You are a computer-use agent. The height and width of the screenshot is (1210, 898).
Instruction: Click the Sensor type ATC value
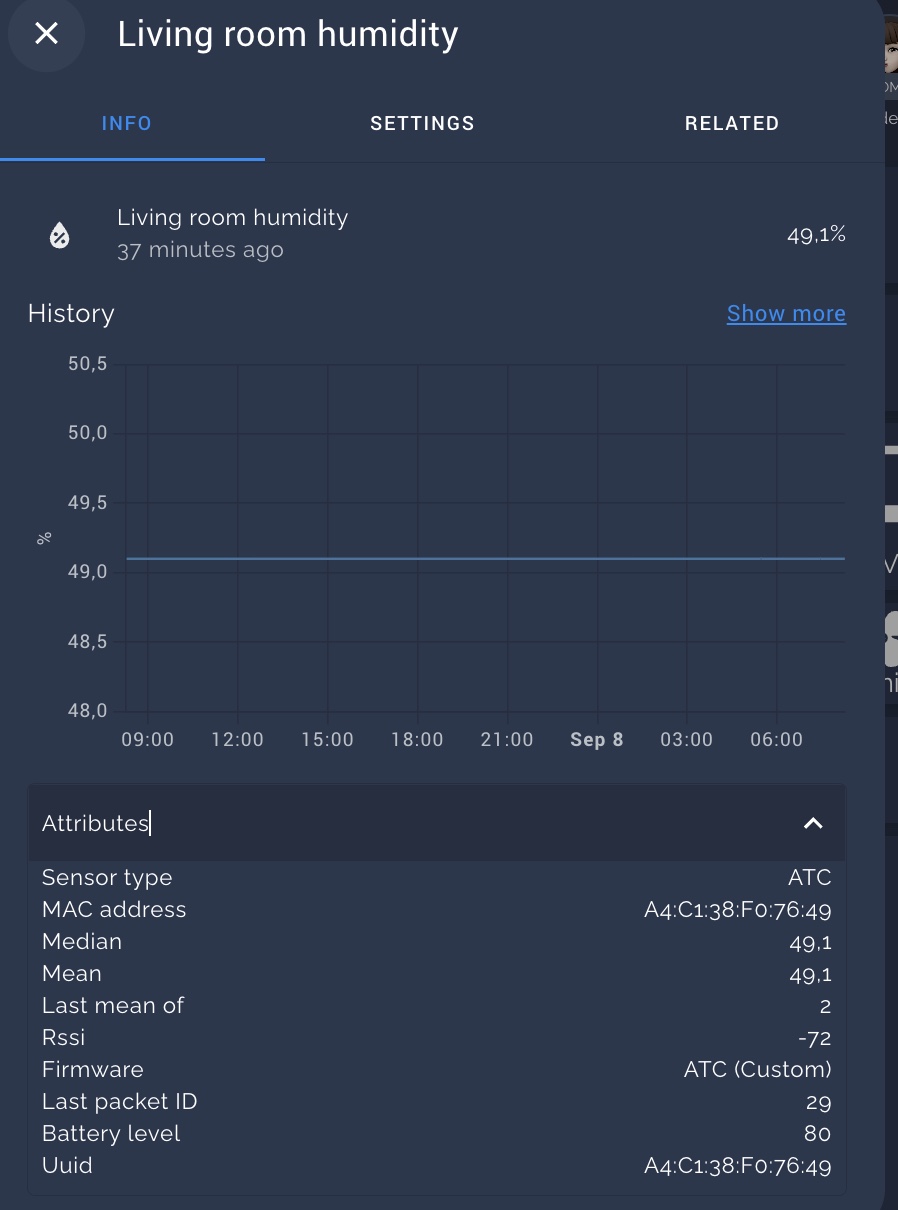[x=810, y=877]
